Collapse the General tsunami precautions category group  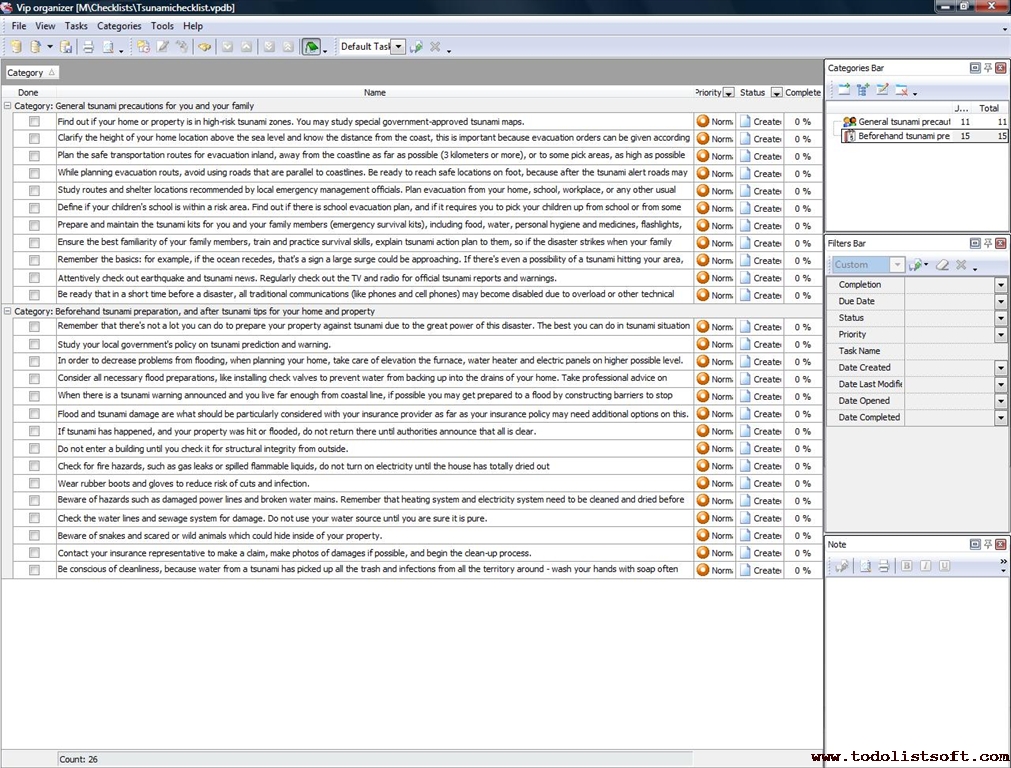pos(8,106)
